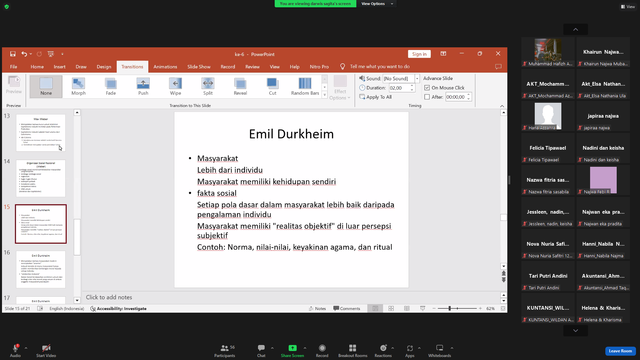Click the zoom level slider handle
The width and height of the screenshot is (640, 360).
pyautogui.click(x=449, y=309)
